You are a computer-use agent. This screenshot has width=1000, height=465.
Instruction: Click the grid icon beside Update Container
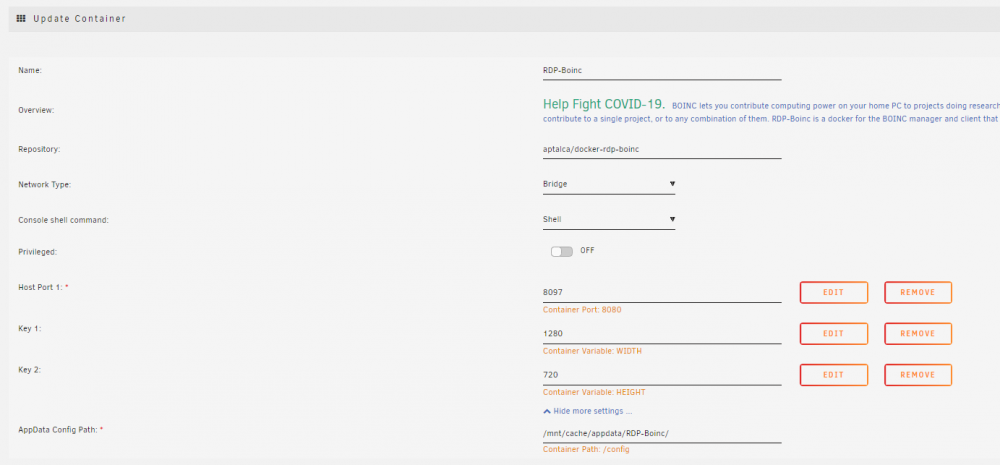pos(20,18)
